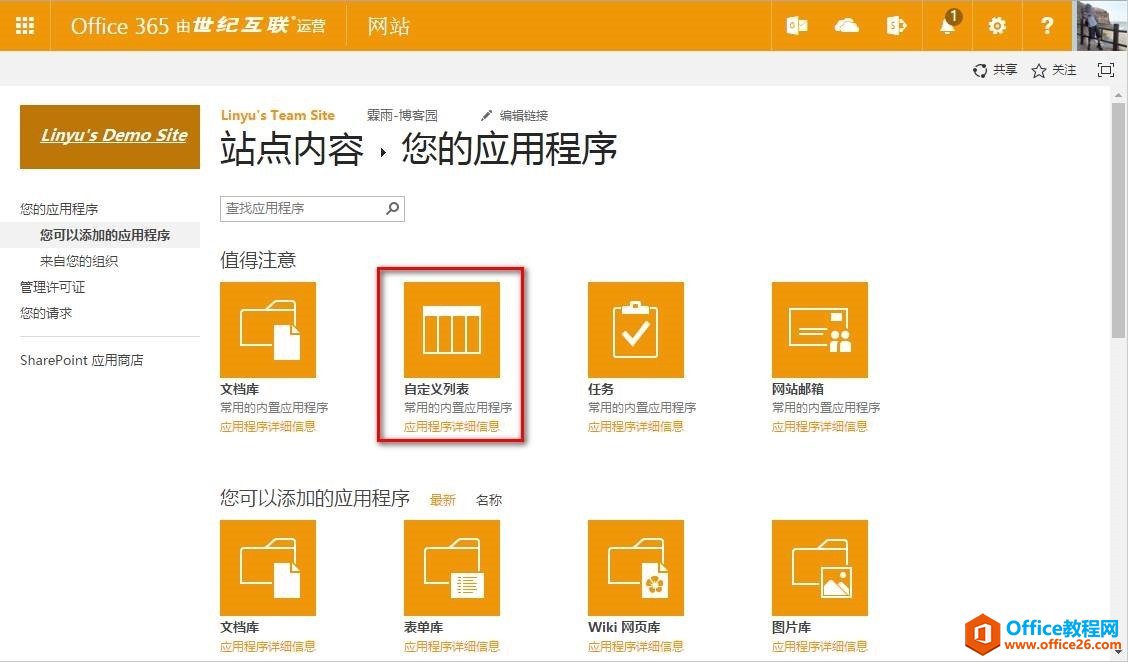Add the 任务 tasks app tile
The image size is (1128, 662).
click(635, 330)
